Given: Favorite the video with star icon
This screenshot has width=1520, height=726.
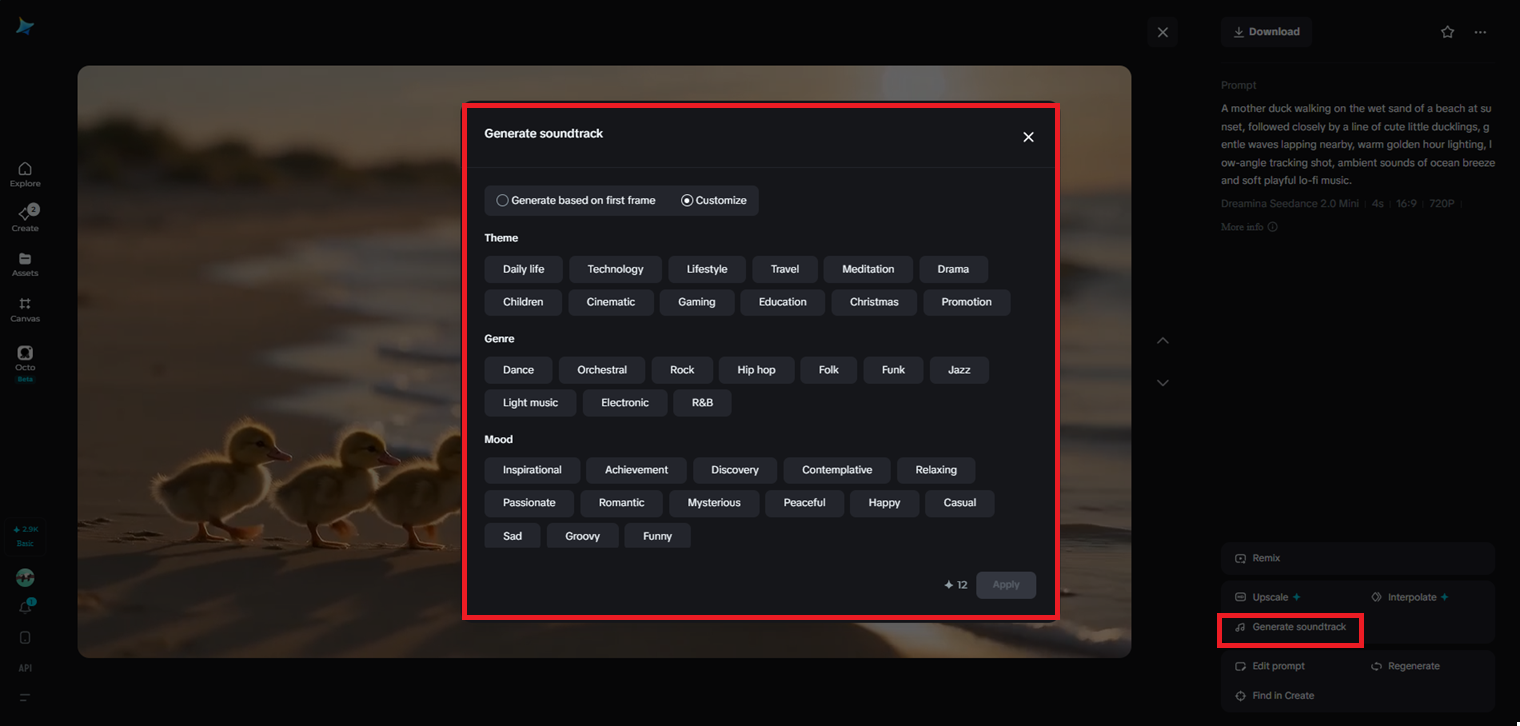Looking at the screenshot, I should [1447, 32].
